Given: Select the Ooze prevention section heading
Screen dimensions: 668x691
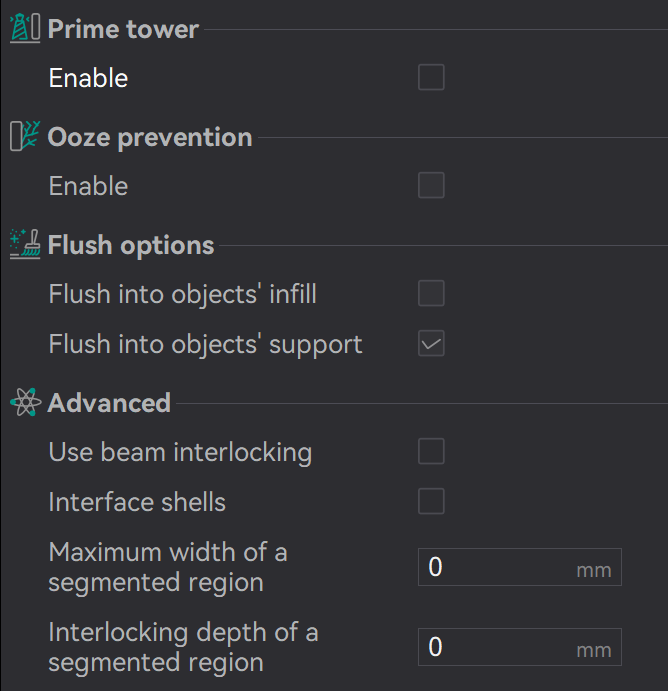Looking at the screenshot, I should pyautogui.click(x=150, y=137).
